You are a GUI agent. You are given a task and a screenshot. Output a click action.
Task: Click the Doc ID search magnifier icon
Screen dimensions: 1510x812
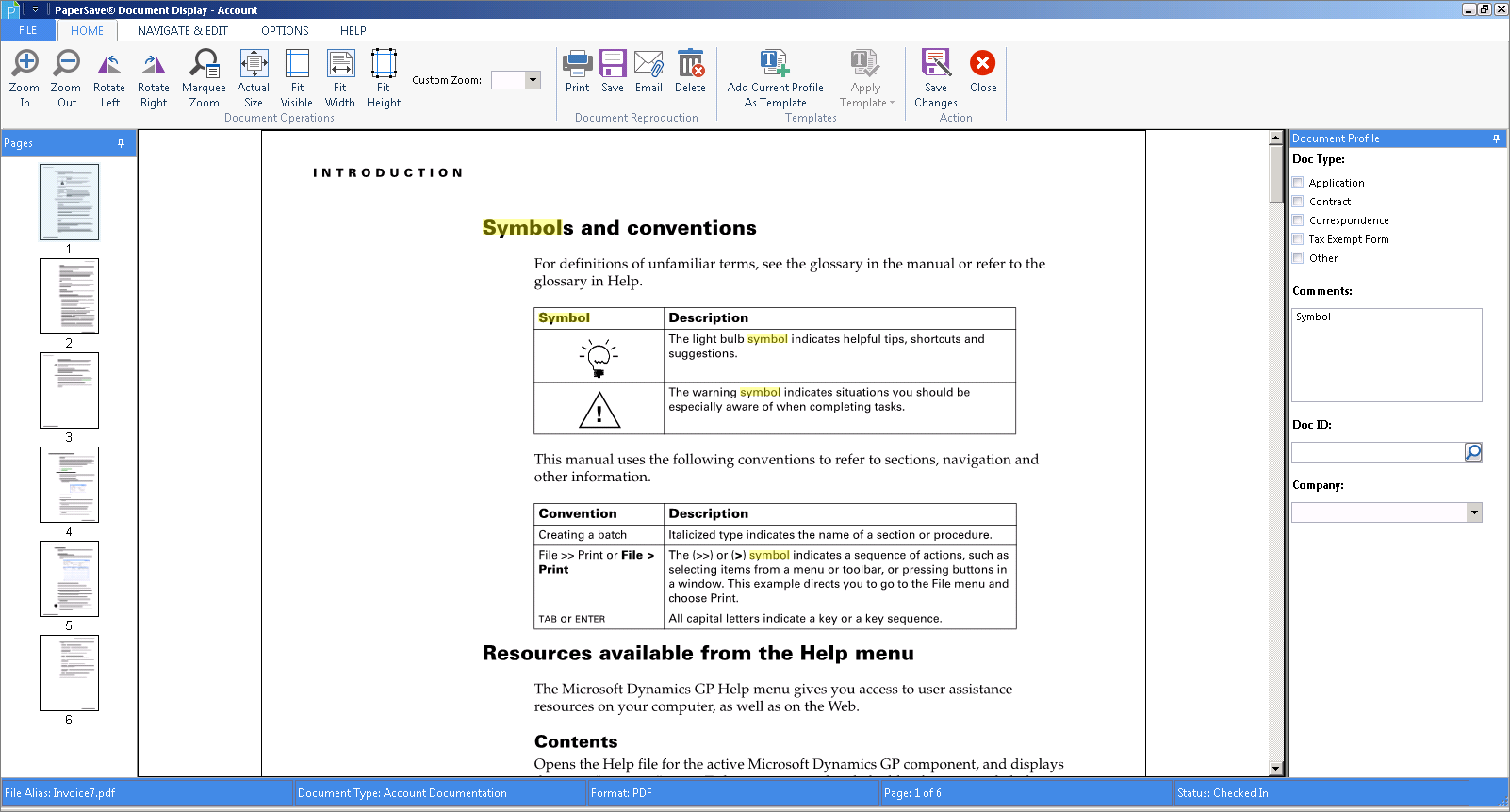(1473, 452)
